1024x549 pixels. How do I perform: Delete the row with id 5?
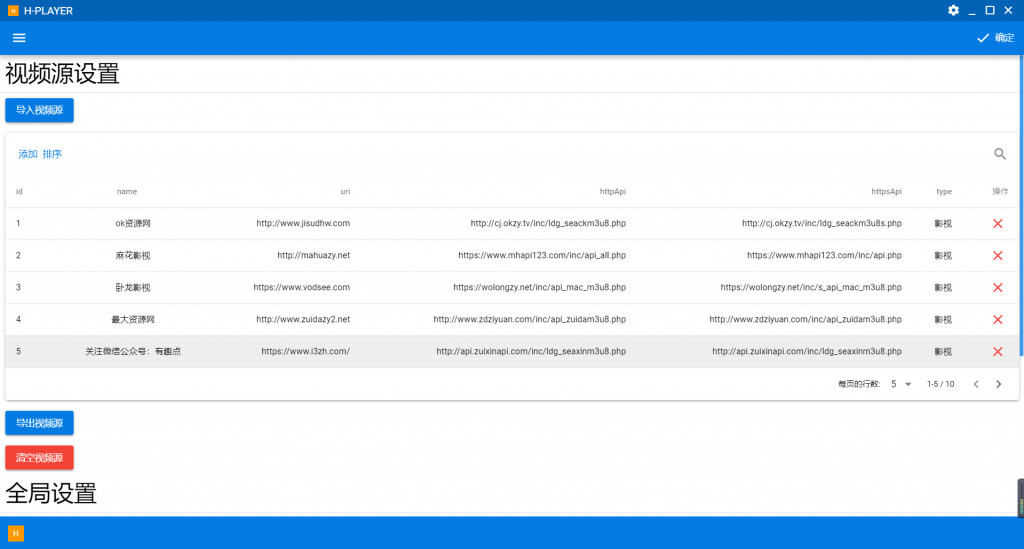coord(997,351)
